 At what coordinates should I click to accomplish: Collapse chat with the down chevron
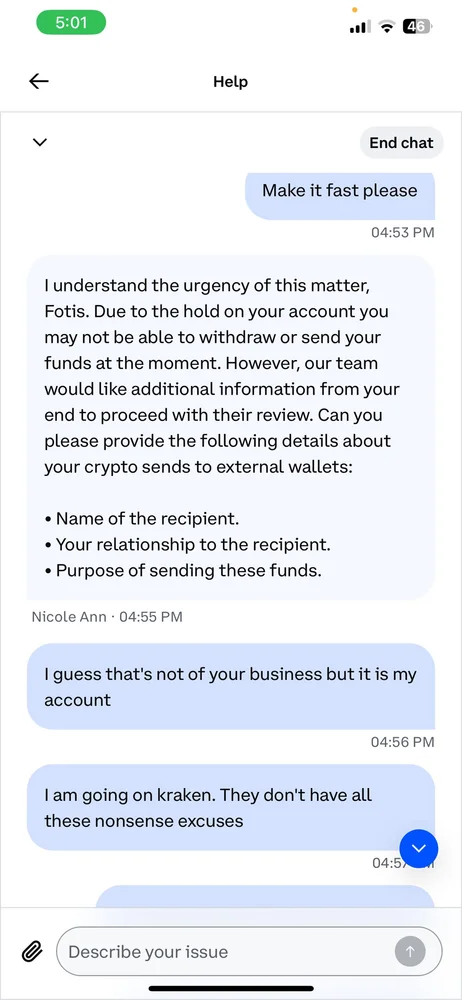(40, 142)
